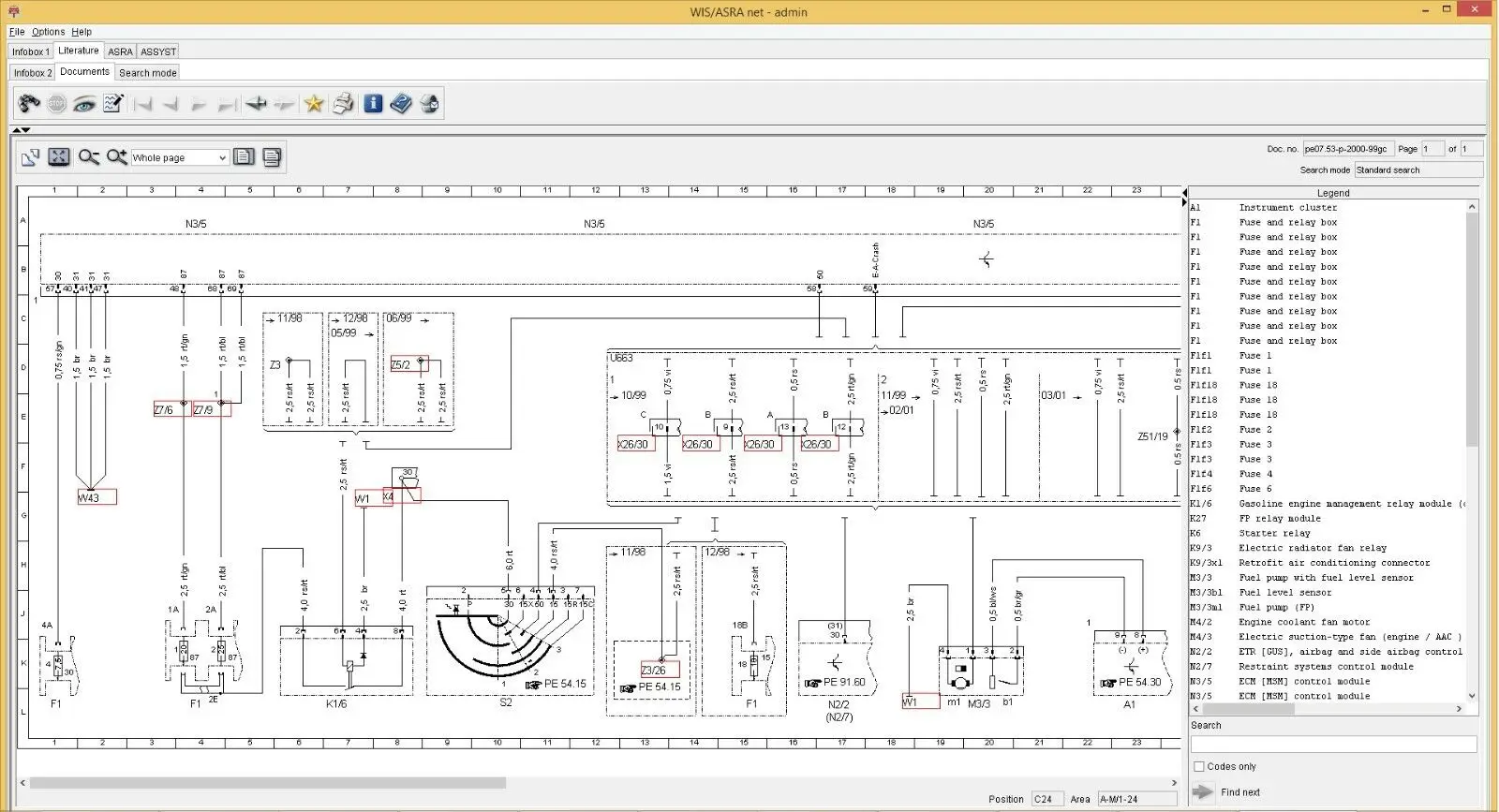This screenshot has width=1499, height=812.
Task: Click the rotate diagram icon
Action: [x=31, y=157]
